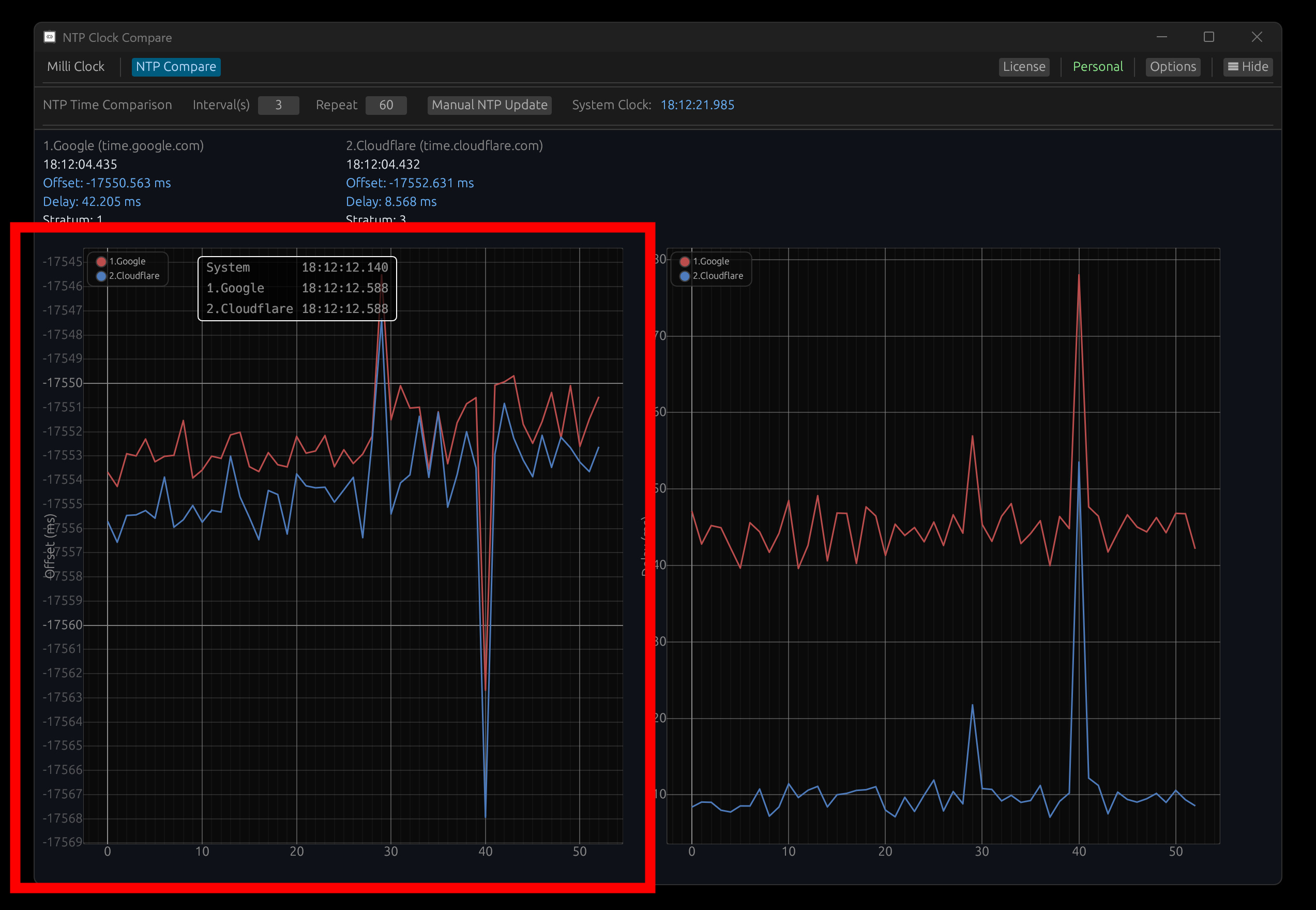Click the NTP Clock Compare app icon
1316x910 pixels.
pos(50,37)
